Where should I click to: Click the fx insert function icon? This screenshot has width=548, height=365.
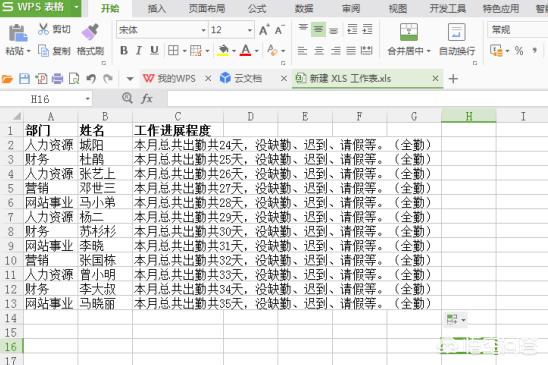pyautogui.click(x=147, y=99)
